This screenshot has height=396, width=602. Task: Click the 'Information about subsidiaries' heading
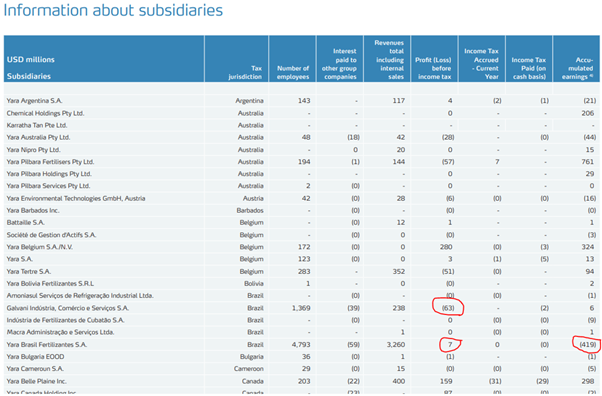point(113,11)
